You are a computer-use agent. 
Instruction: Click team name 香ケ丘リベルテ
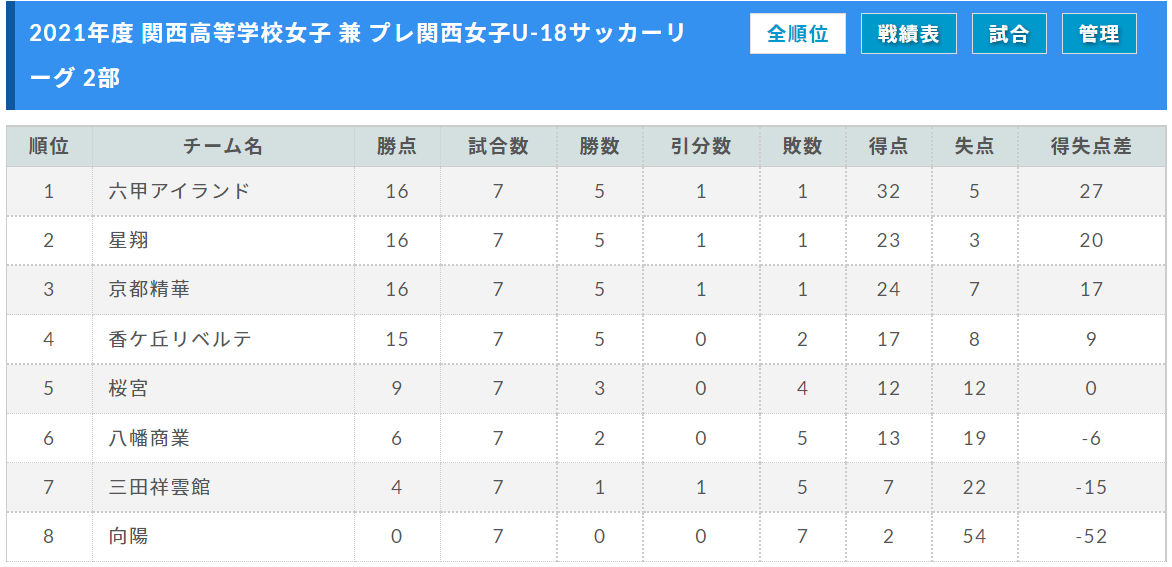coord(179,339)
